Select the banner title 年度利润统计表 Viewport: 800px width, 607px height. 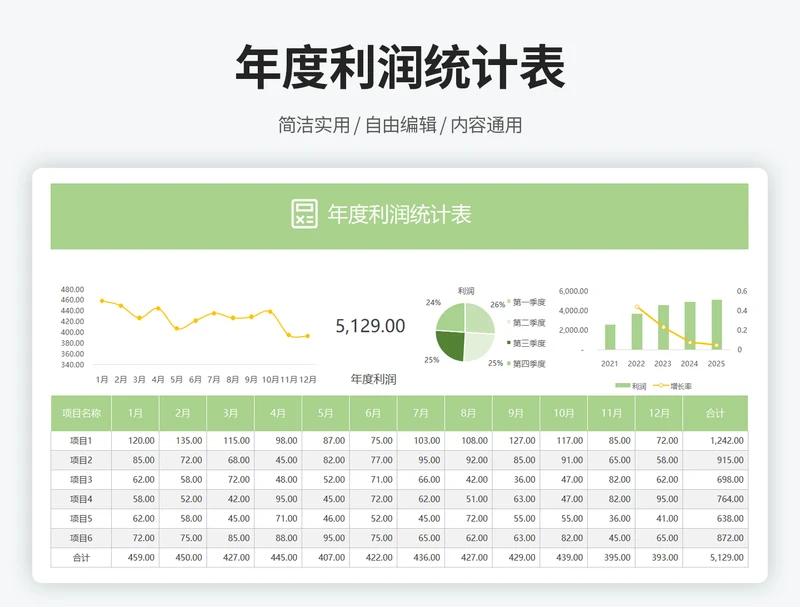pyautogui.click(x=399, y=214)
